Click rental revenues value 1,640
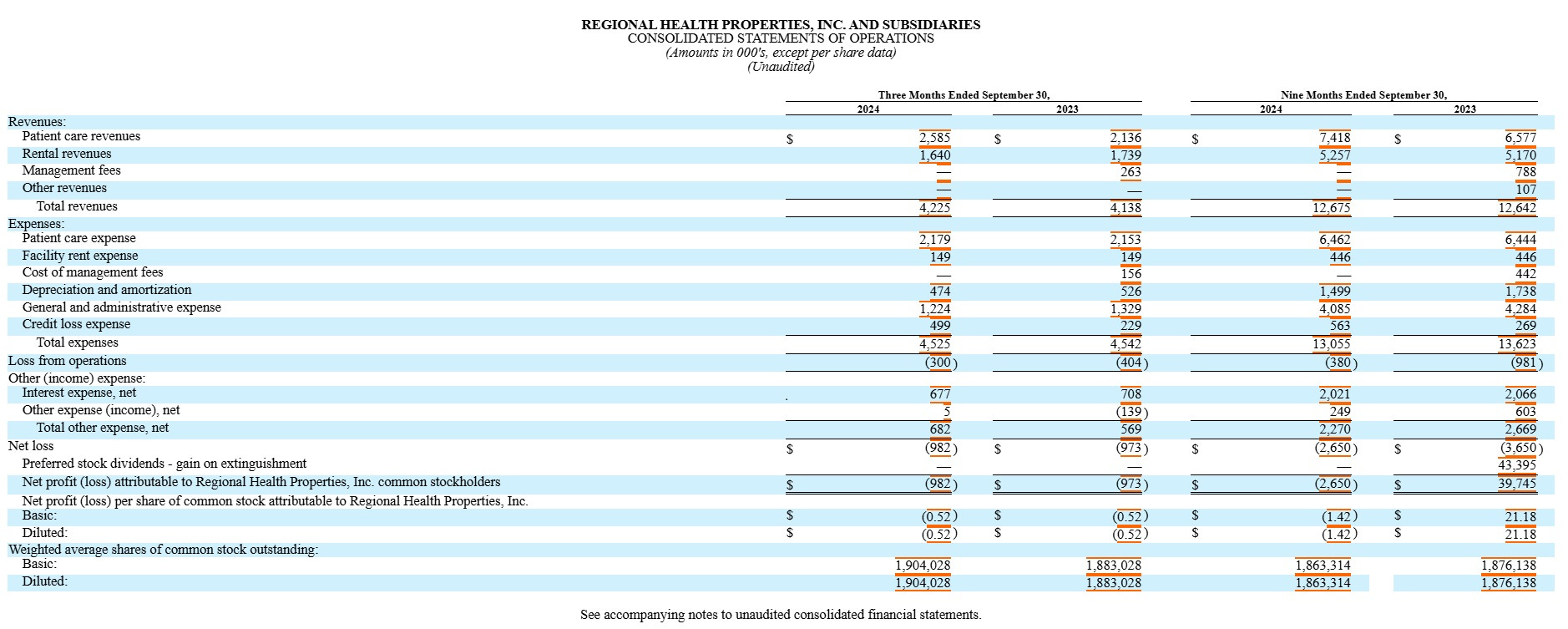This screenshot has height=629, width=1568. 934,155
